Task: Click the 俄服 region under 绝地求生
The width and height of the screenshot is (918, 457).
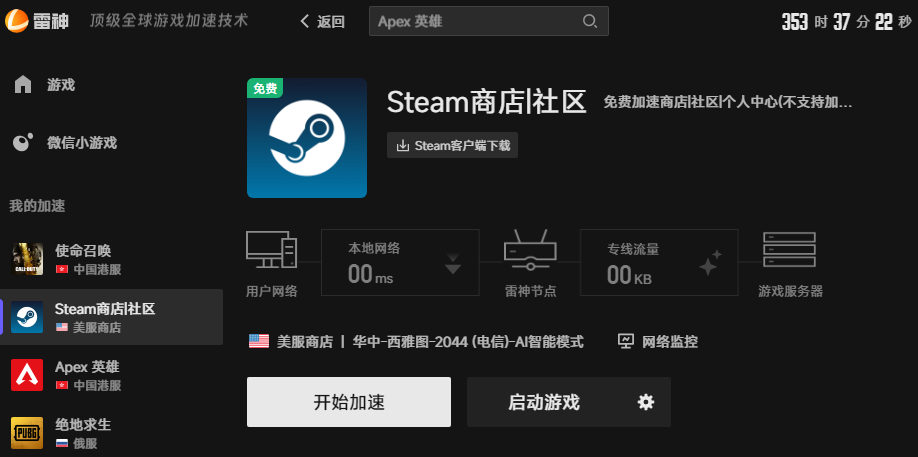Action: [77, 444]
